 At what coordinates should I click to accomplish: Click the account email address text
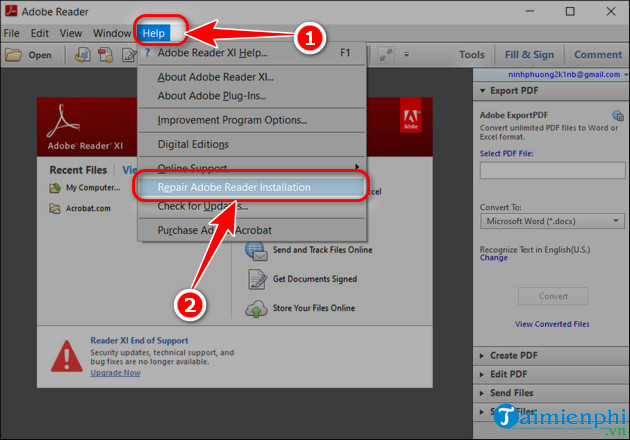(564, 75)
